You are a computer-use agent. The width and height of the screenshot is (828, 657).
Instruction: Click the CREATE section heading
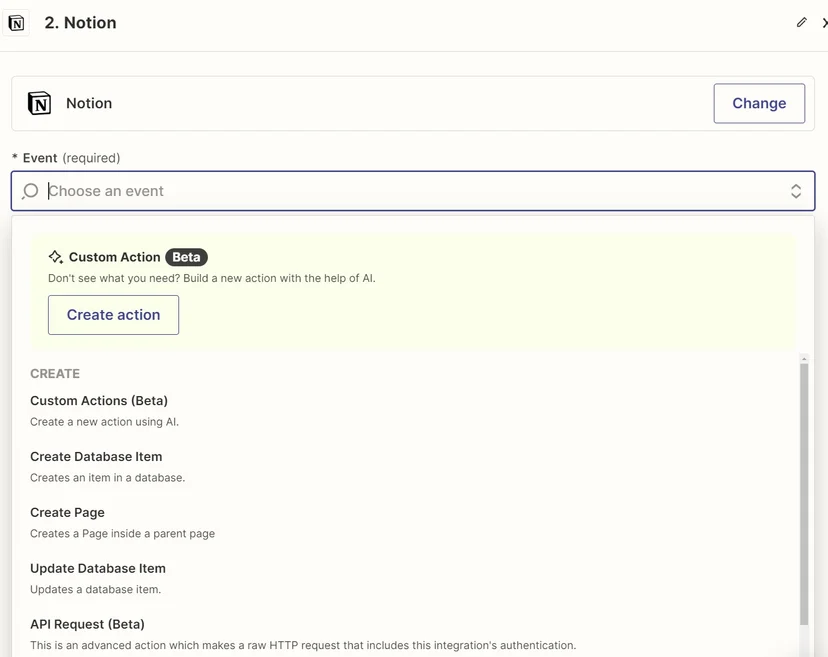[x=55, y=374]
